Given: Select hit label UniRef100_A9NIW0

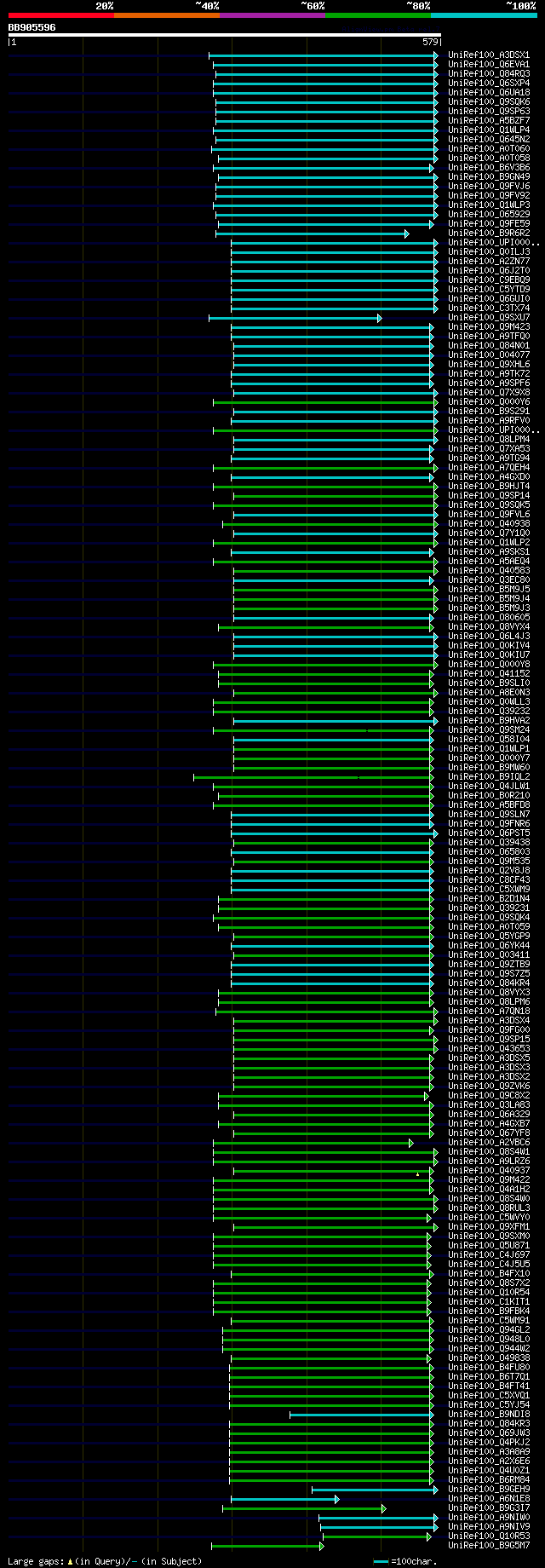Looking at the screenshot, I should tap(489, 1517).
